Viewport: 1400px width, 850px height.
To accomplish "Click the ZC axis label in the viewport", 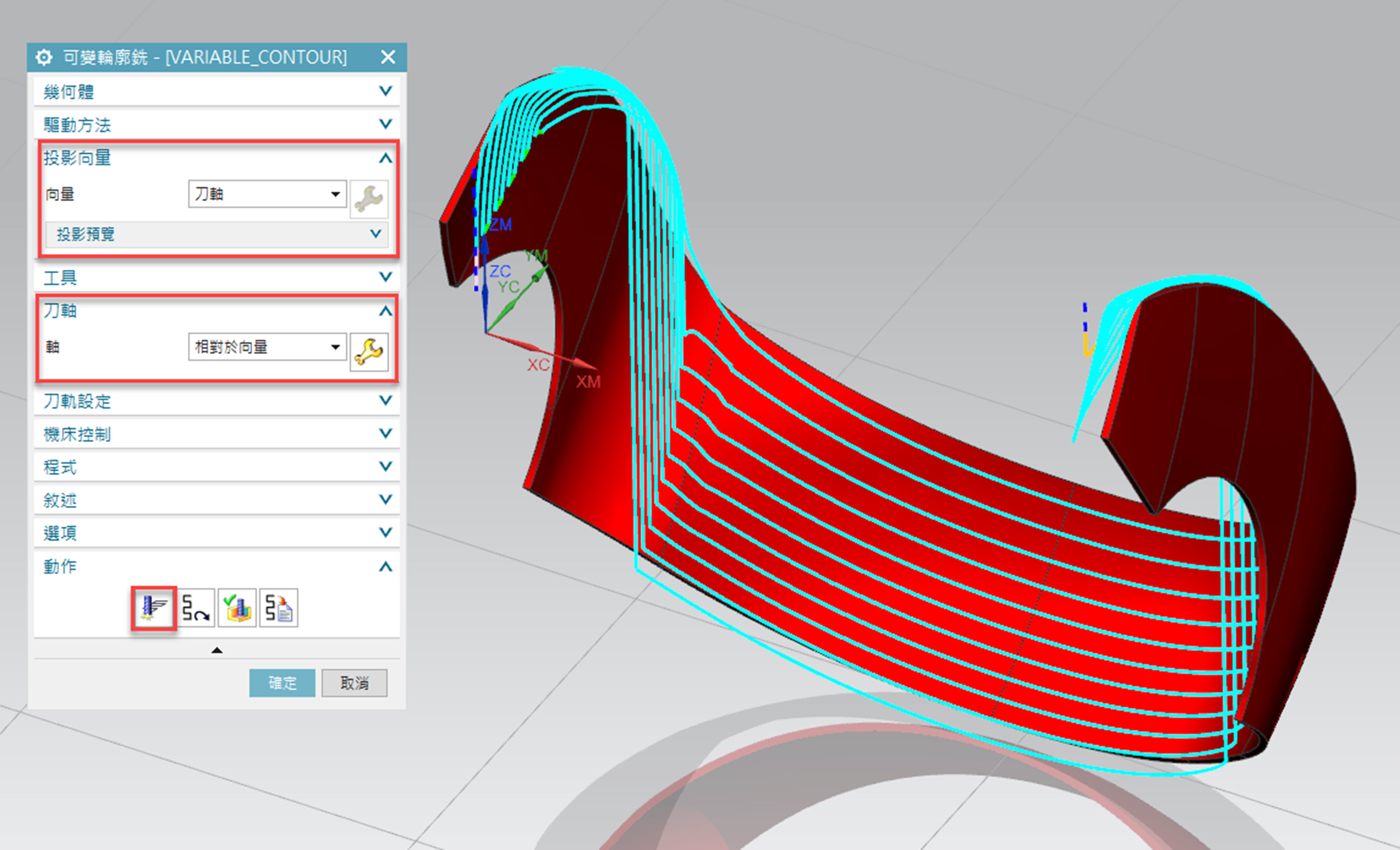I will tap(500, 271).
